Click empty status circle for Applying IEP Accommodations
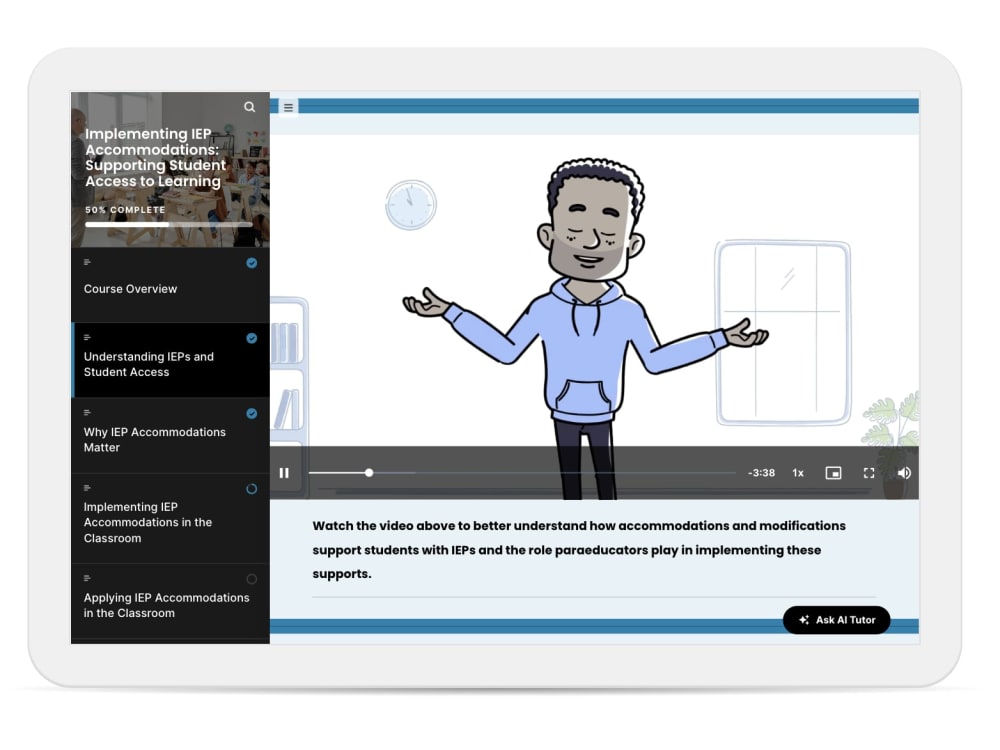The image size is (1000, 750). click(x=252, y=579)
